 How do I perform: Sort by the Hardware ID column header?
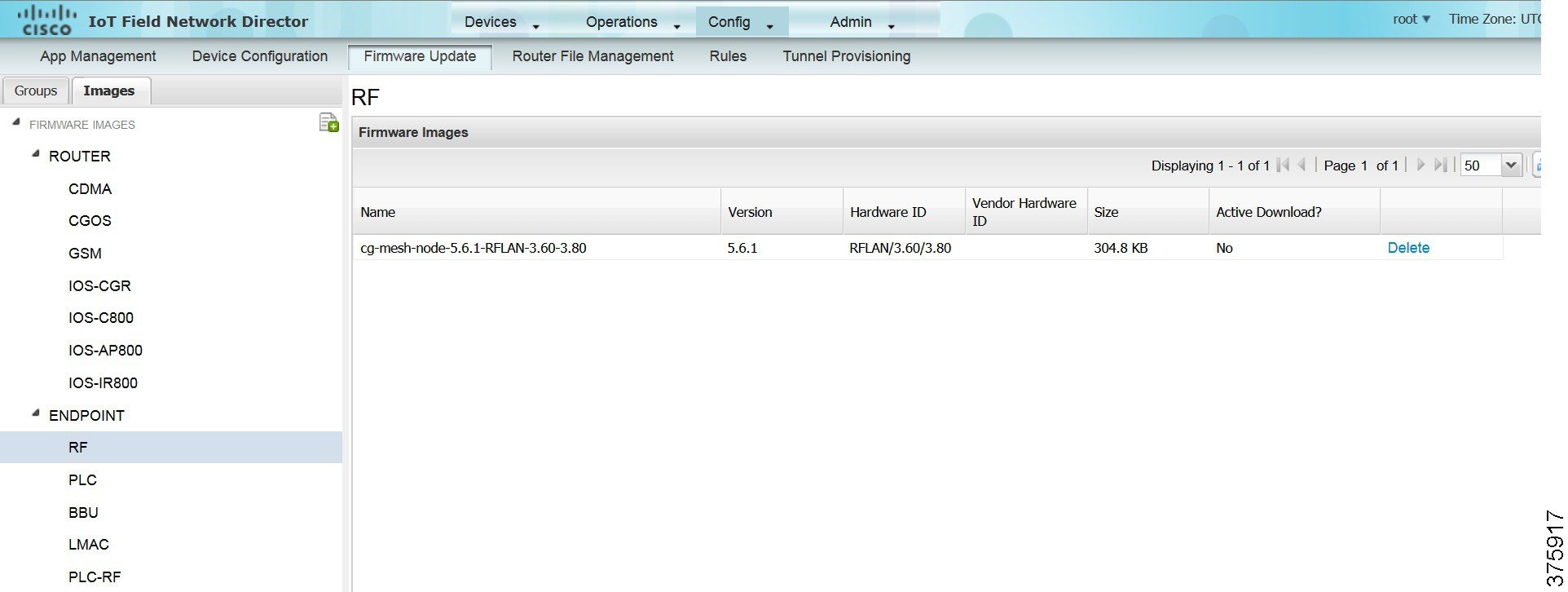904,212
